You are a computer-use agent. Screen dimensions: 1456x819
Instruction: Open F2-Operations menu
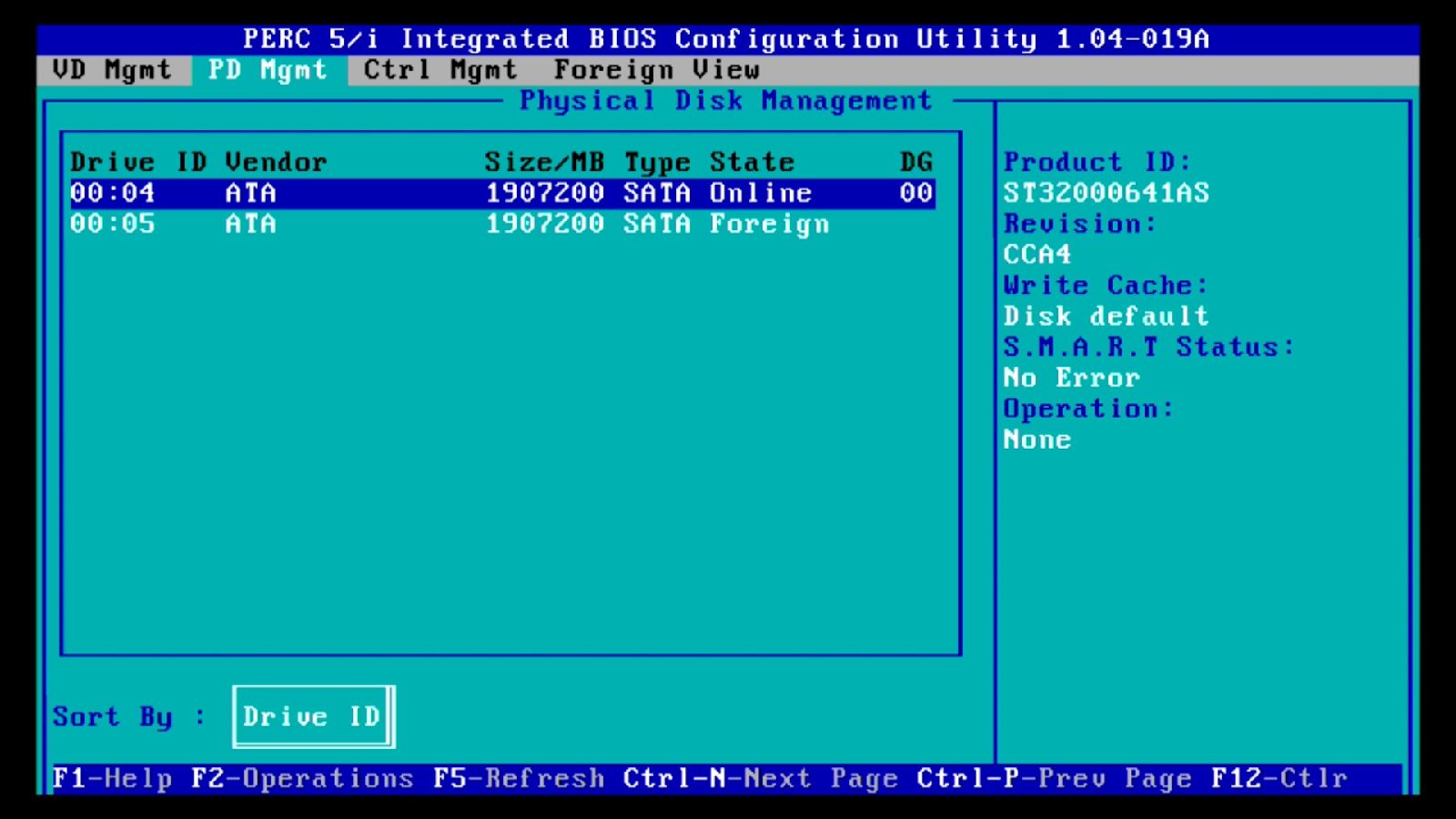pyautogui.click(x=300, y=778)
